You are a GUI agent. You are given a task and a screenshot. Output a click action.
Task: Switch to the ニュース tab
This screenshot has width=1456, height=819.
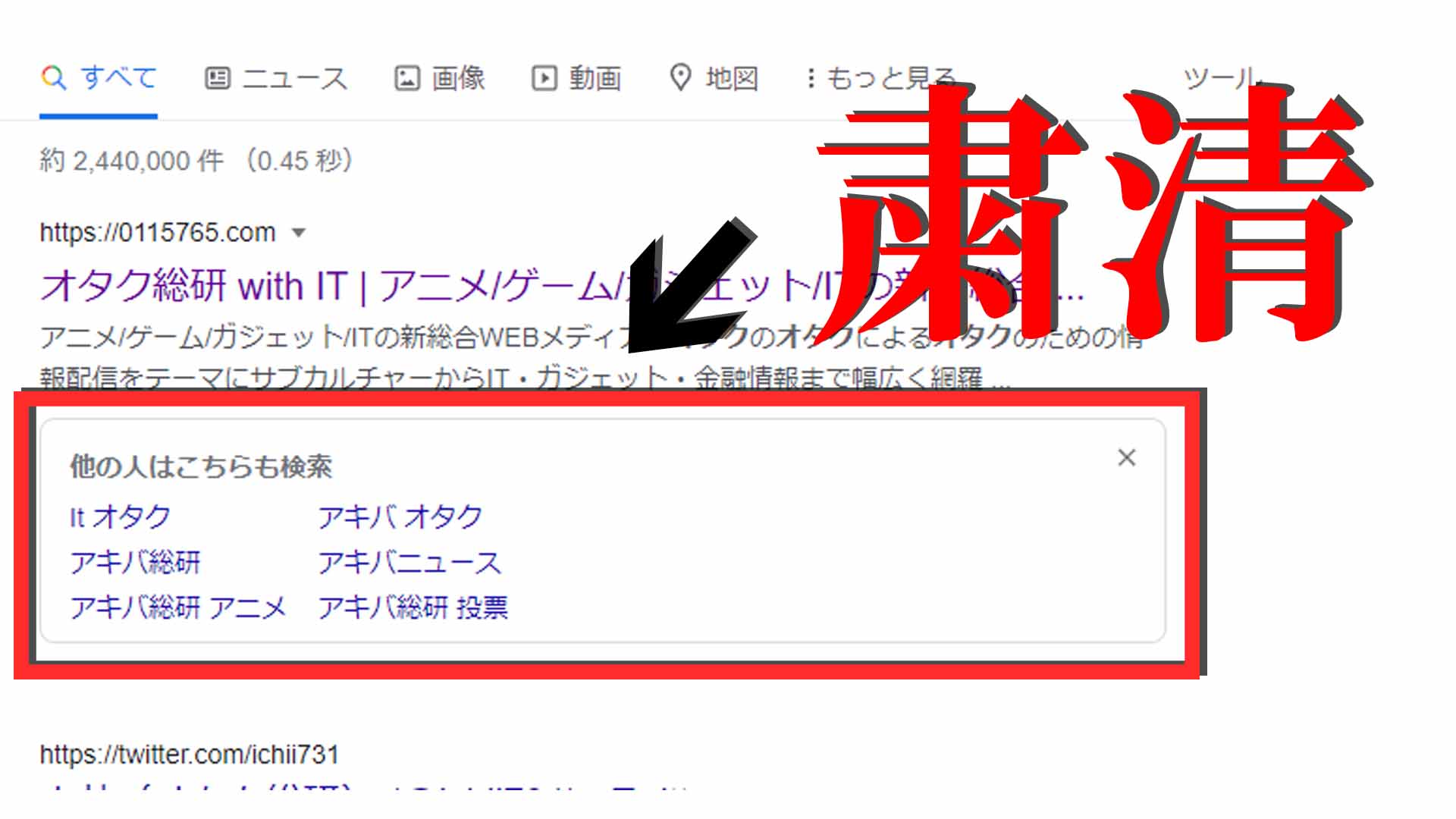(276, 78)
